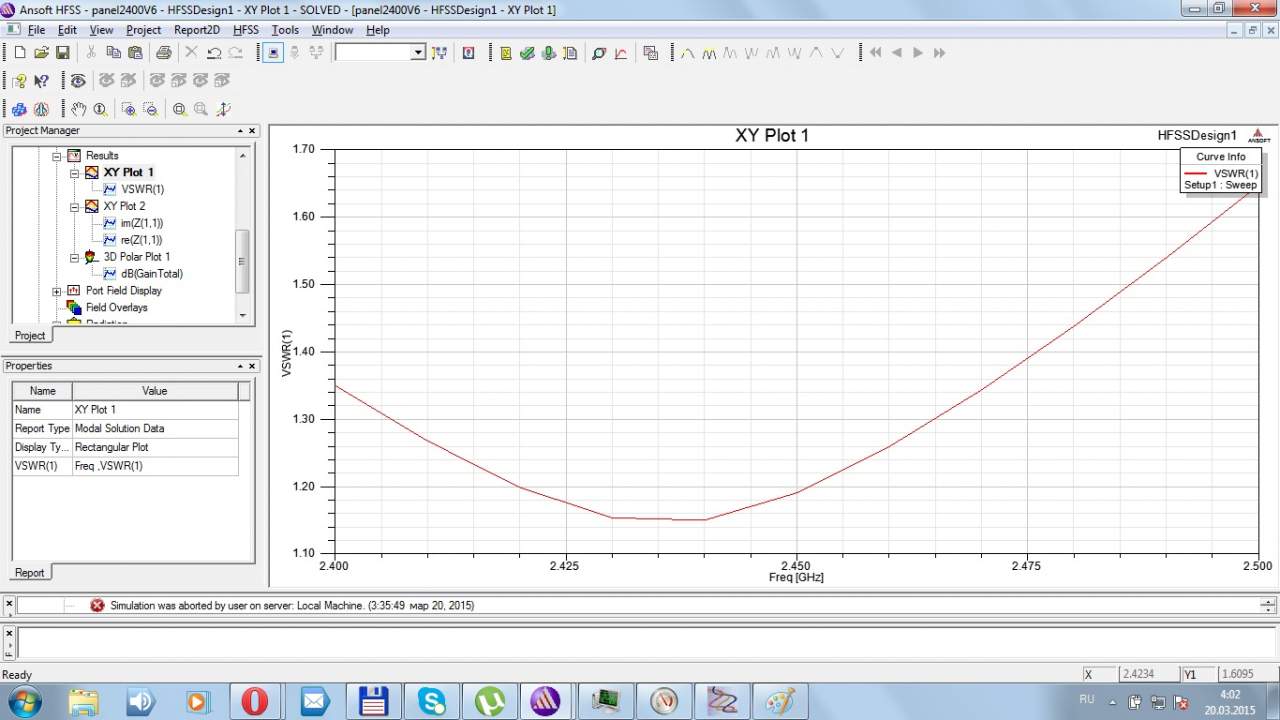
Task: Click the Fit All zoom icon
Action: [x=179, y=109]
